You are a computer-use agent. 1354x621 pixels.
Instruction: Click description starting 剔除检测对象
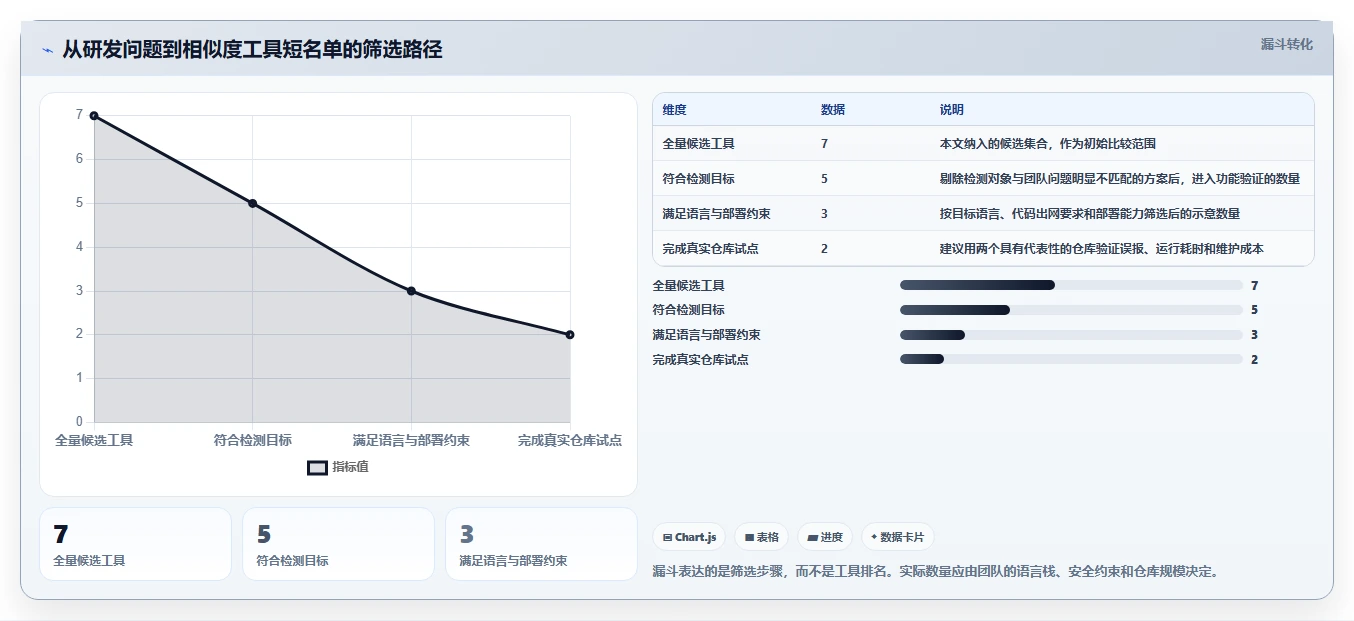point(1120,179)
